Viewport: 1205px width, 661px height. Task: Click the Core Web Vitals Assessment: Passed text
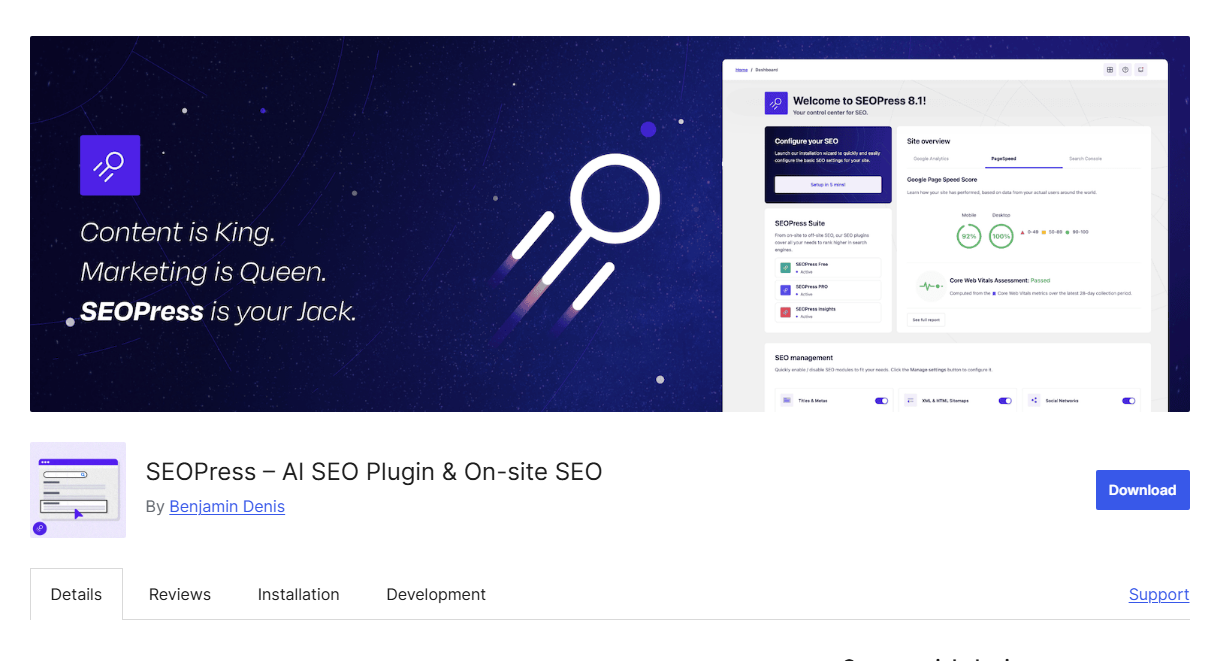pos(999,281)
